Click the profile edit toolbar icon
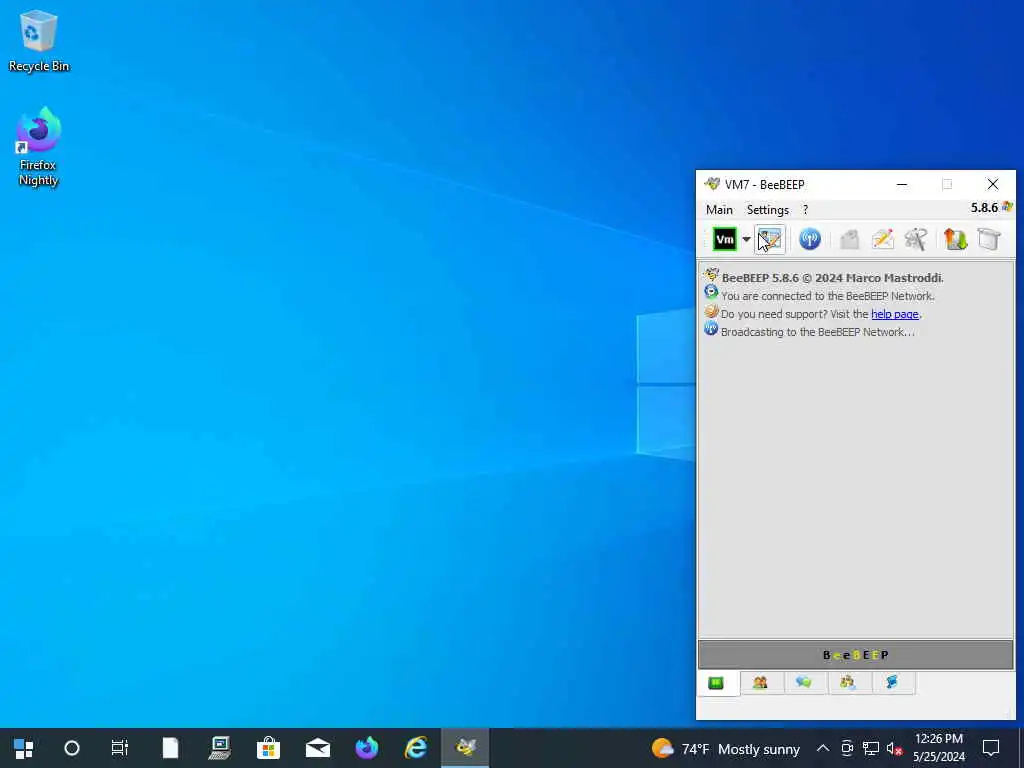 click(769, 239)
